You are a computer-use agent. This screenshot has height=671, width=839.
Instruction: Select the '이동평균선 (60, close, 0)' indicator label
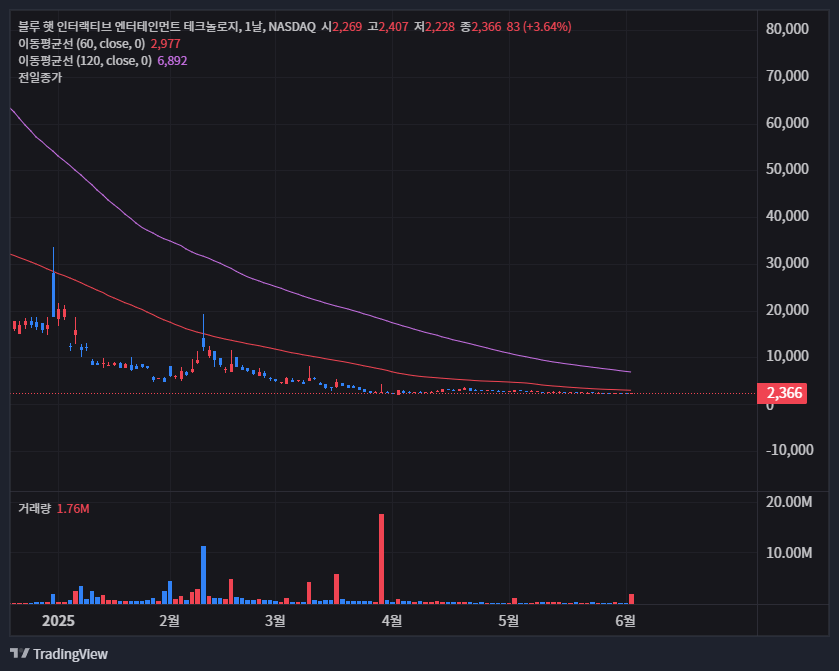pyautogui.click(x=82, y=43)
